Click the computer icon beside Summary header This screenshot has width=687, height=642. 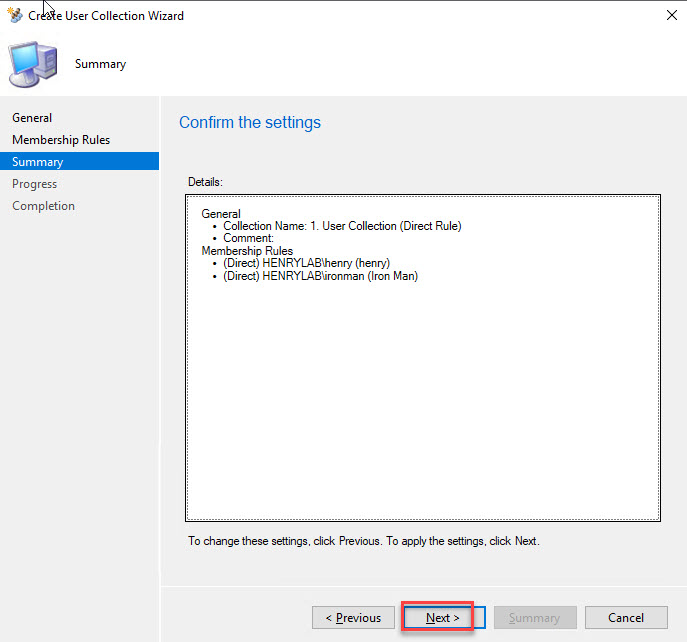point(32,63)
